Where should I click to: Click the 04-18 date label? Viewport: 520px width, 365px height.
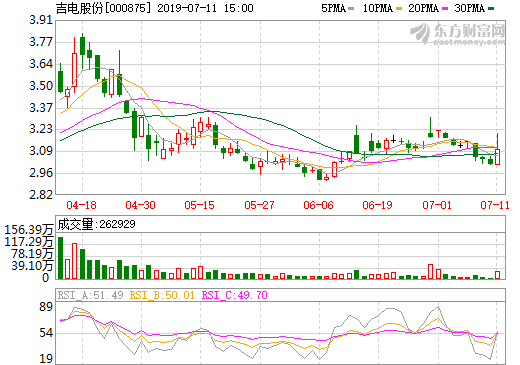pos(81,205)
